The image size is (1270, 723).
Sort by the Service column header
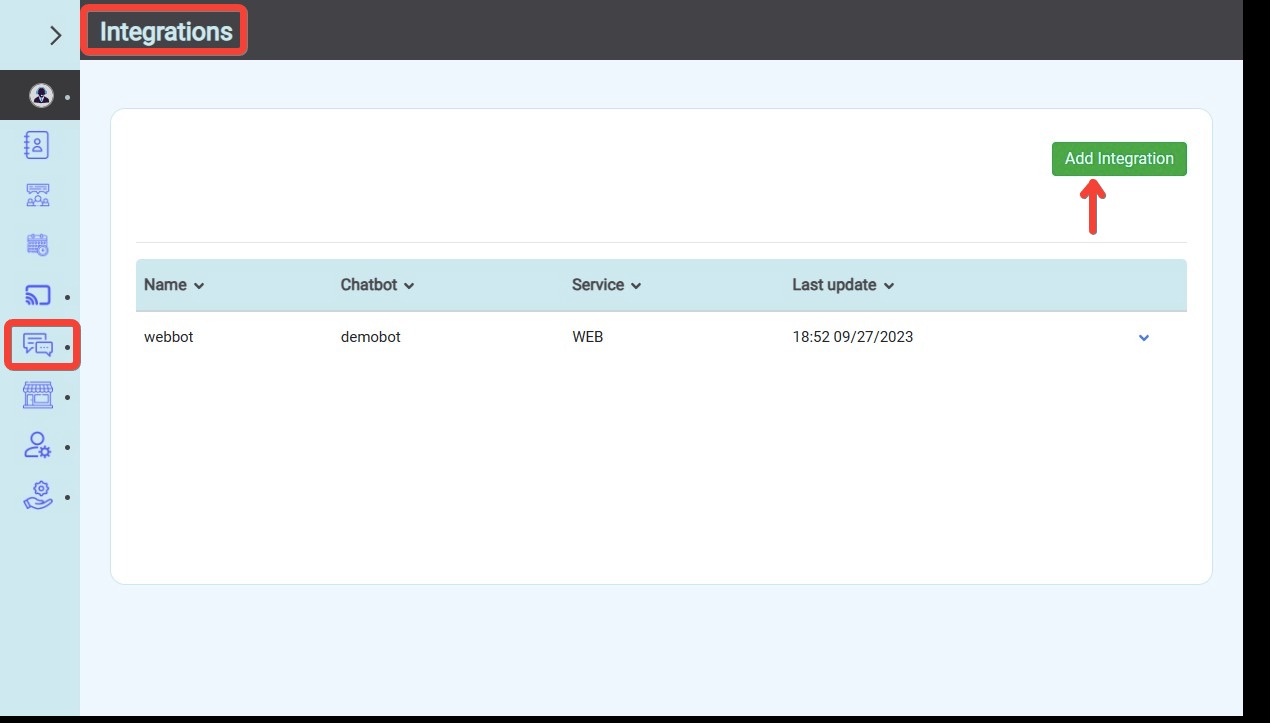pos(606,285)
